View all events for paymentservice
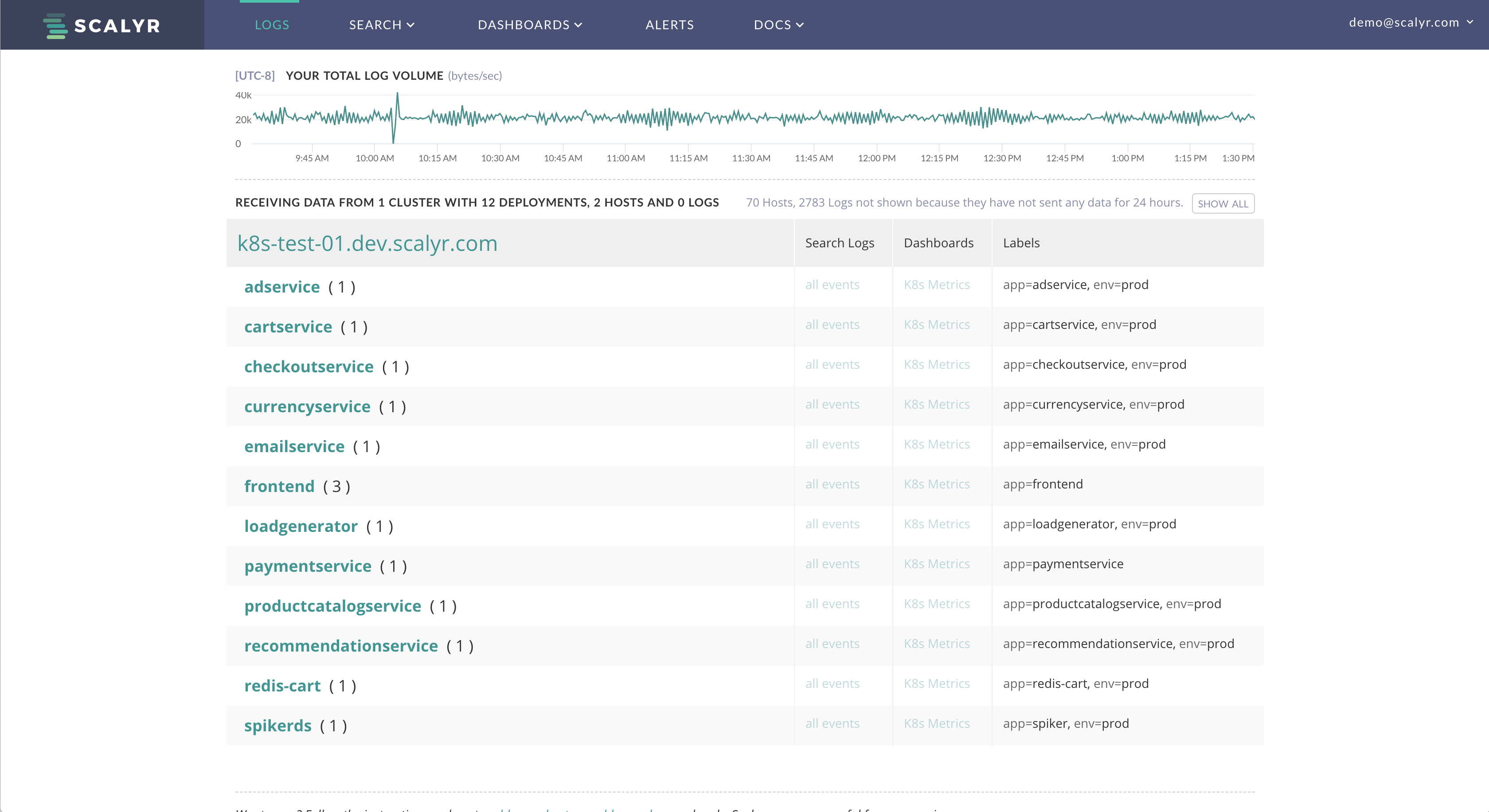The height and width of the screenshot is (812, 1489). 832,564
